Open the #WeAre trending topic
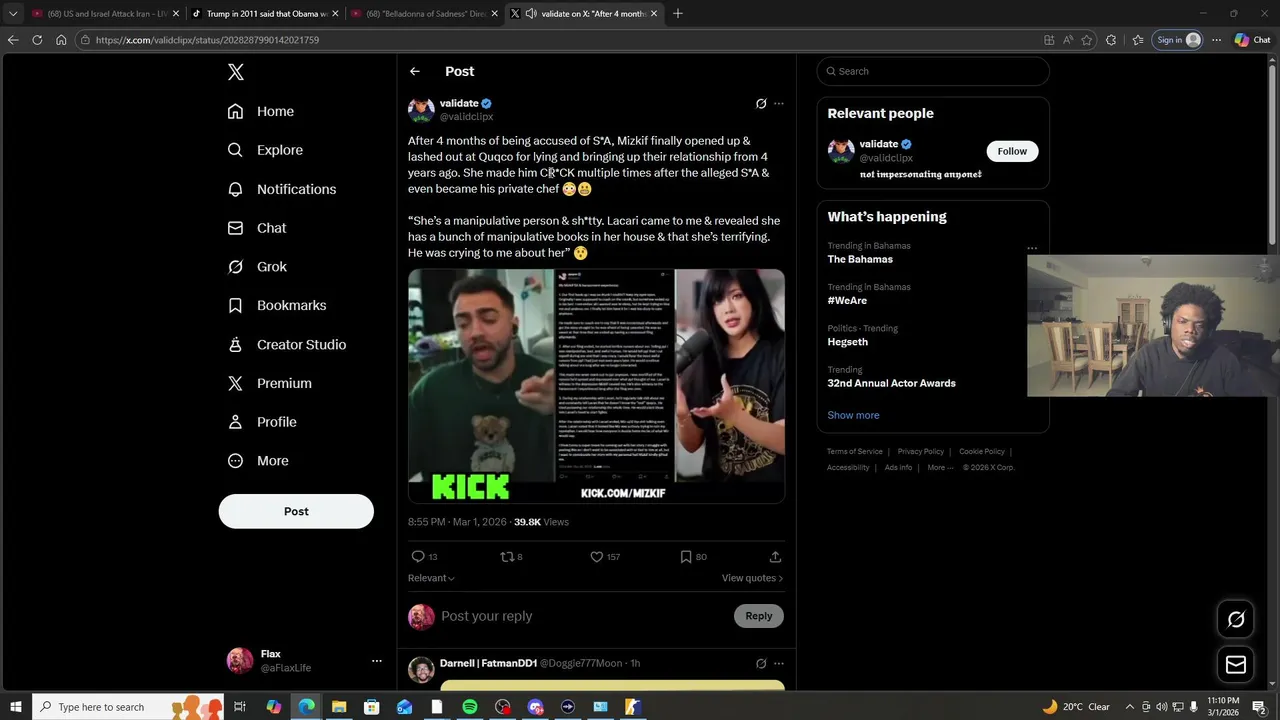 (847, 300)
